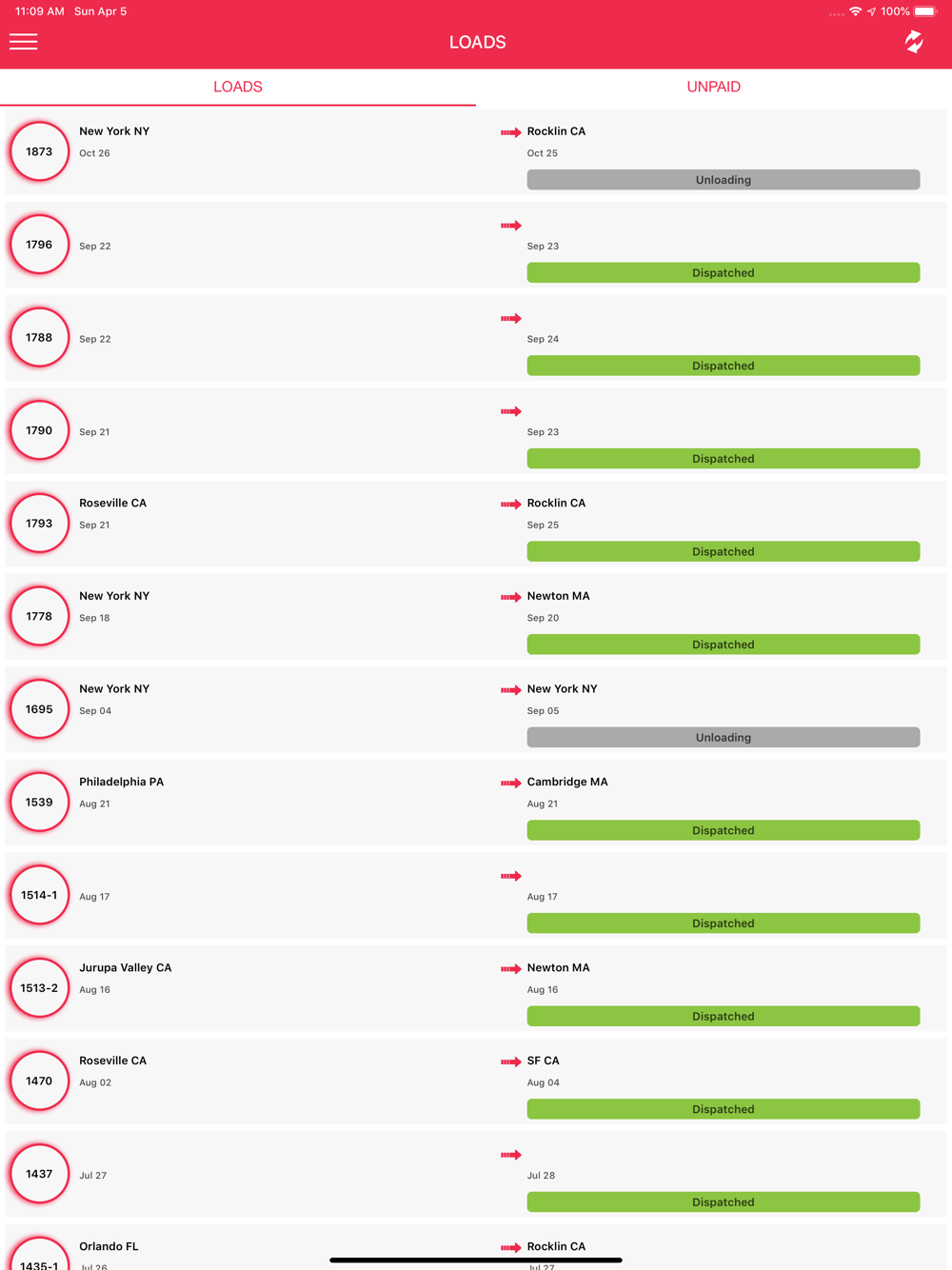Viewport: 952px width, 1270px height.
Task: Switch to the LOADS tab
Action: tap(238, 87)
